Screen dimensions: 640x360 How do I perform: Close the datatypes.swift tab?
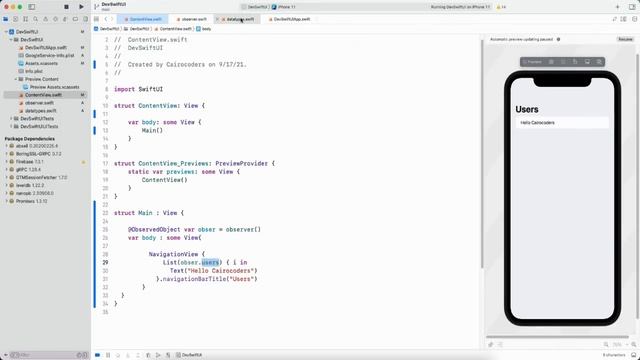click(x=218, y=19)
